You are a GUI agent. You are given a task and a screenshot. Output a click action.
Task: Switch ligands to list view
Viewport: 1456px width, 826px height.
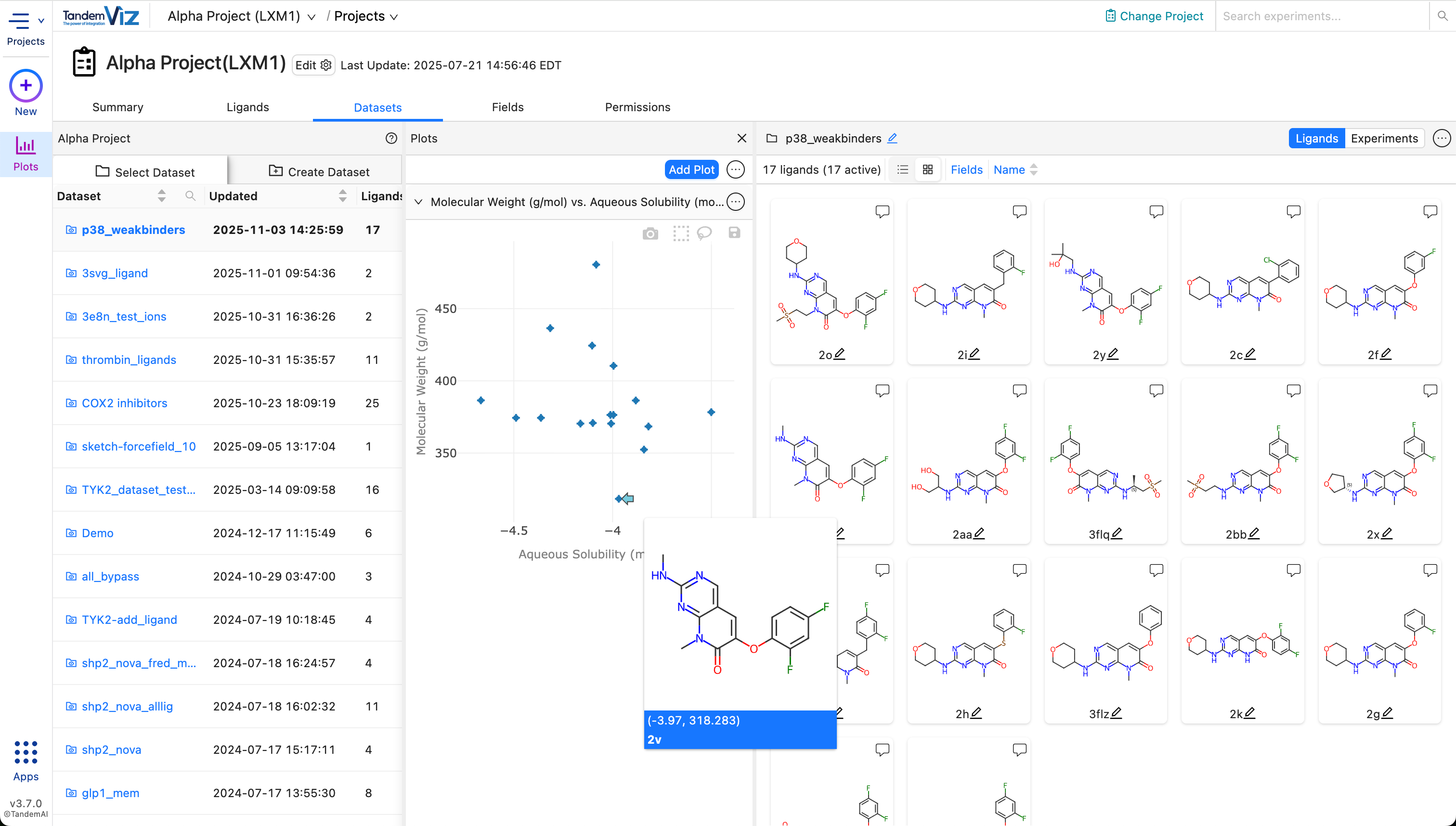[x=902, y=169]
